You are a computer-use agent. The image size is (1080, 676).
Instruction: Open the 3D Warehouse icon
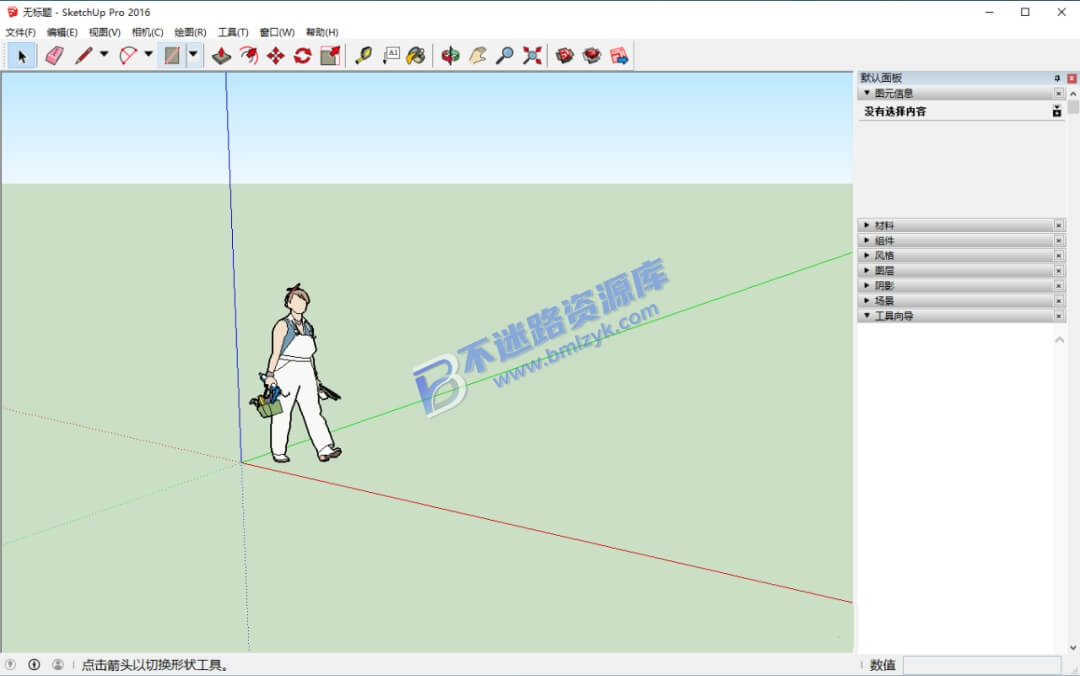pos(565,56)
